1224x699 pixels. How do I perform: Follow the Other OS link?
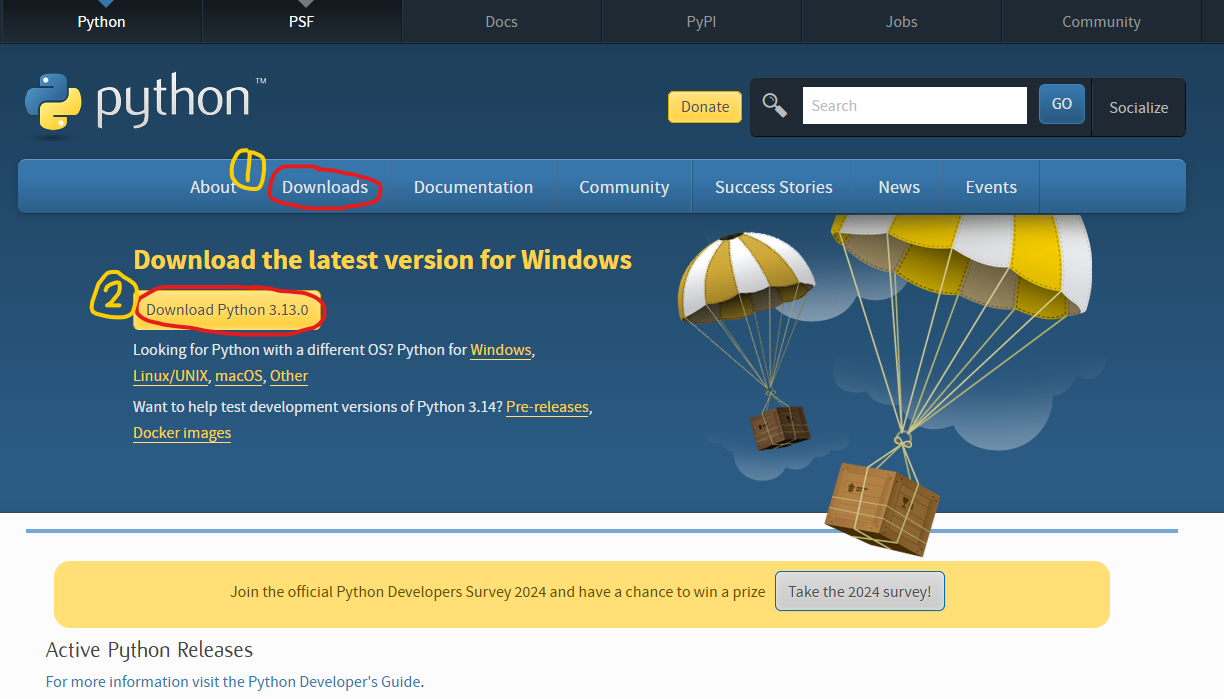pyautogui.click(x=289, y=376)
